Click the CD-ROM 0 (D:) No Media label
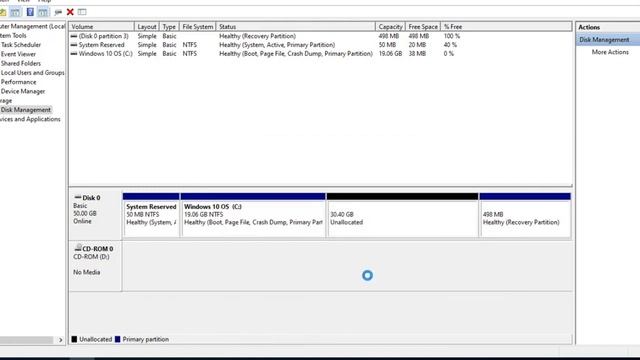The height and width of the screenshot is (360, 640). coord(95,266)
